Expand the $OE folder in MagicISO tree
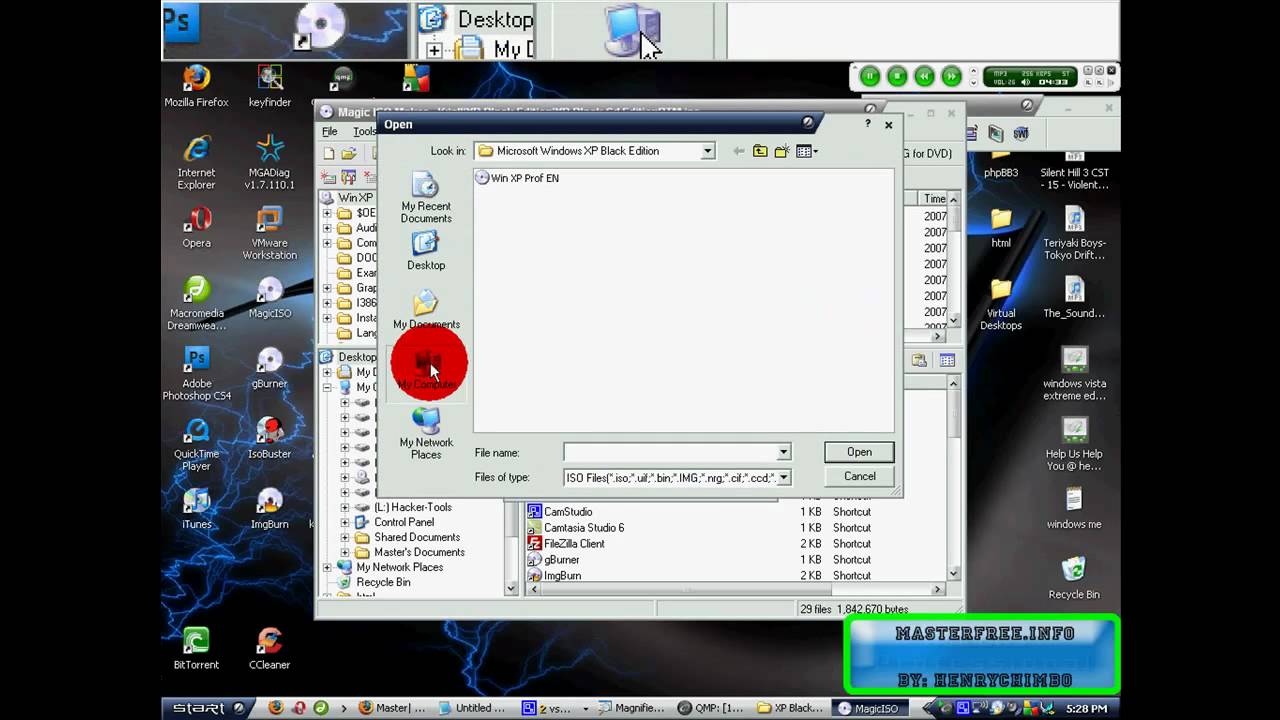This screenshot has height=720, width=1280. coord(327,213)
